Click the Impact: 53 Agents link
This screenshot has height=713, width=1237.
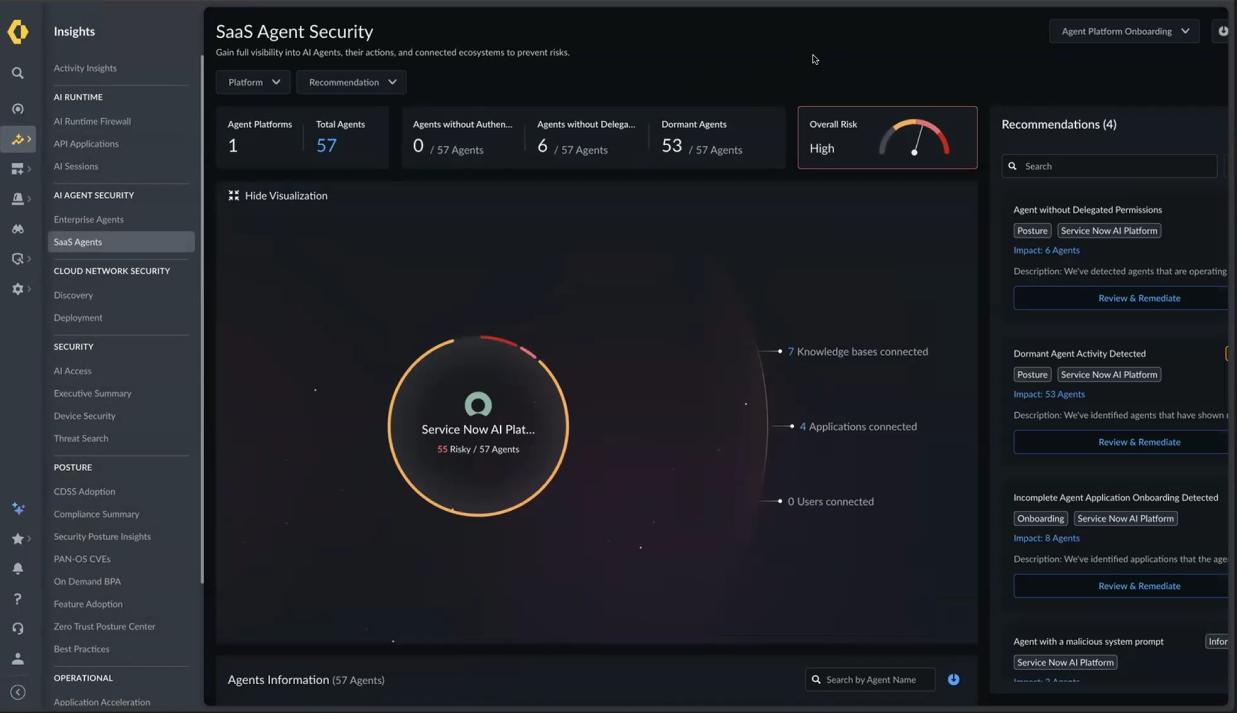coord(1049,394)
